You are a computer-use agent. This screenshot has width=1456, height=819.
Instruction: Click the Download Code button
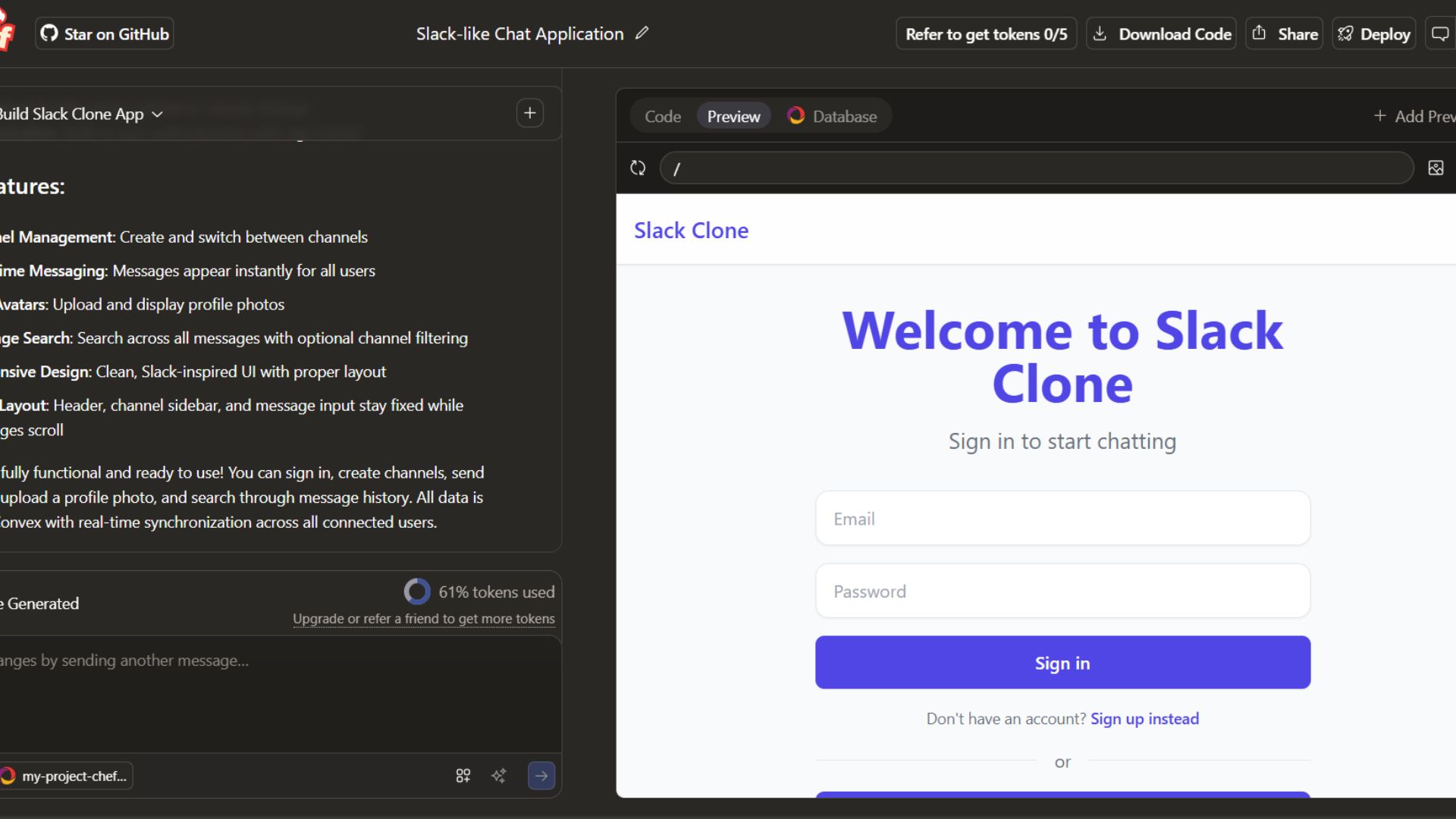coord(1161,34)
